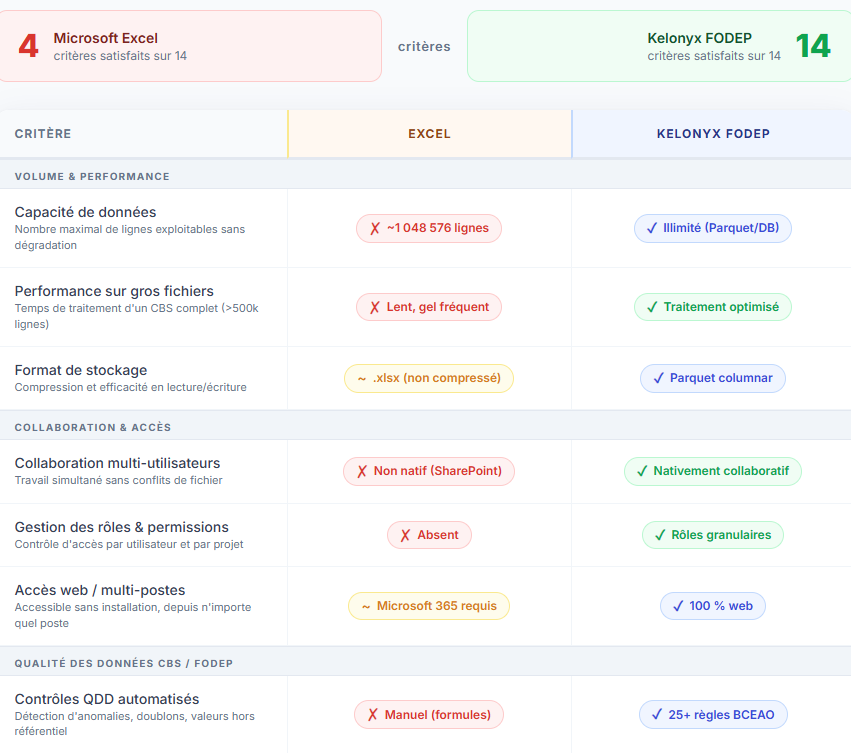Click the X icon beside 'Lent, gel fréquent'
The image size is (851, 753).
tap(374, 307)
